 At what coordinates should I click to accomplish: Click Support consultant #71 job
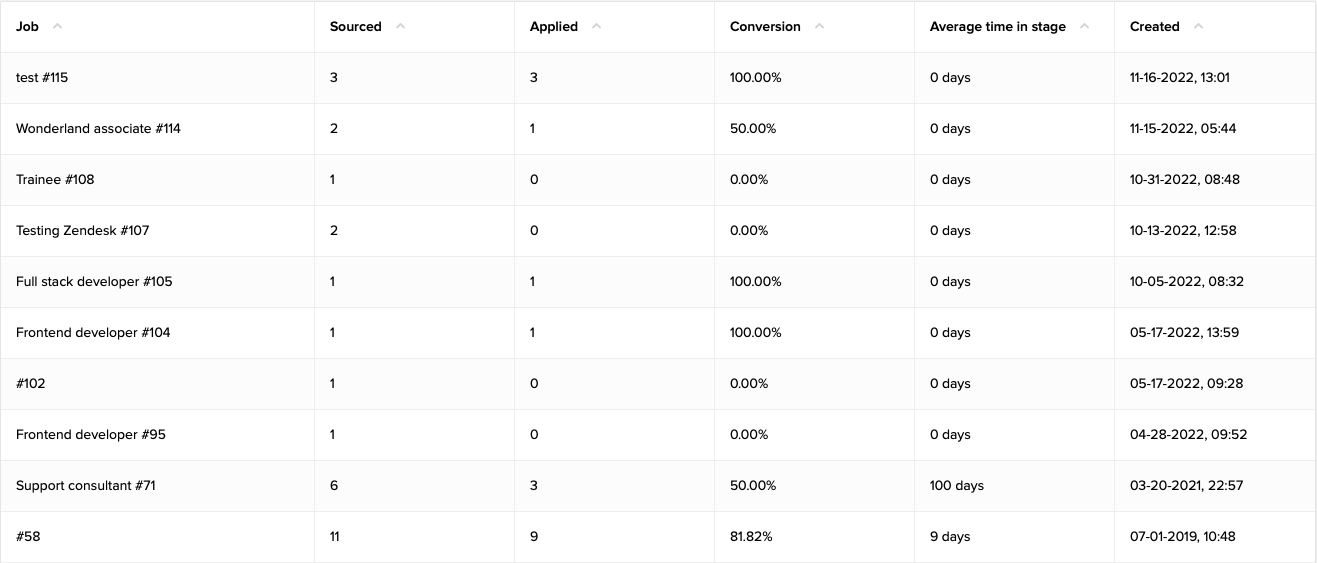[86, 486]
